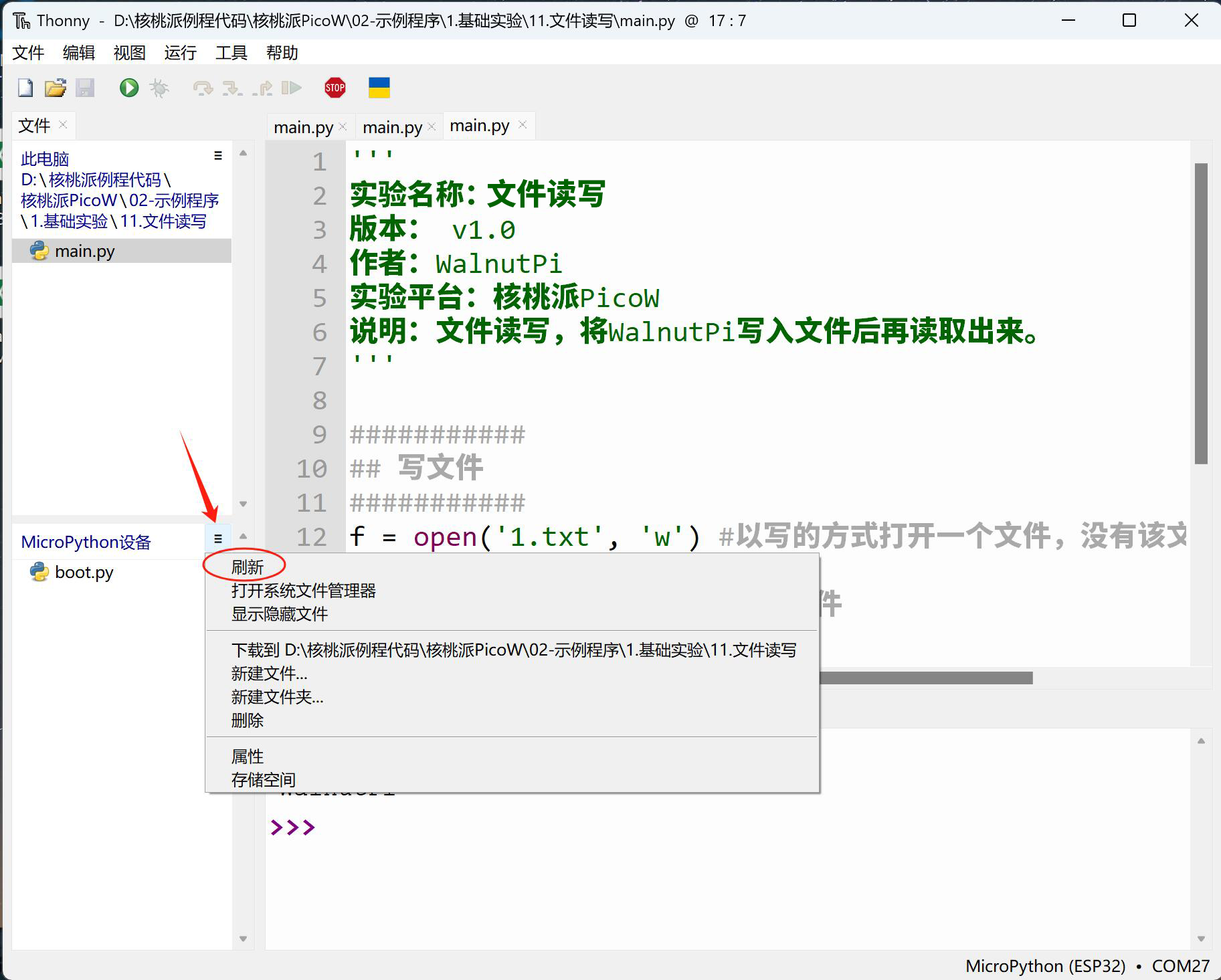Select 刷新 in the context menu

[248, 567]
